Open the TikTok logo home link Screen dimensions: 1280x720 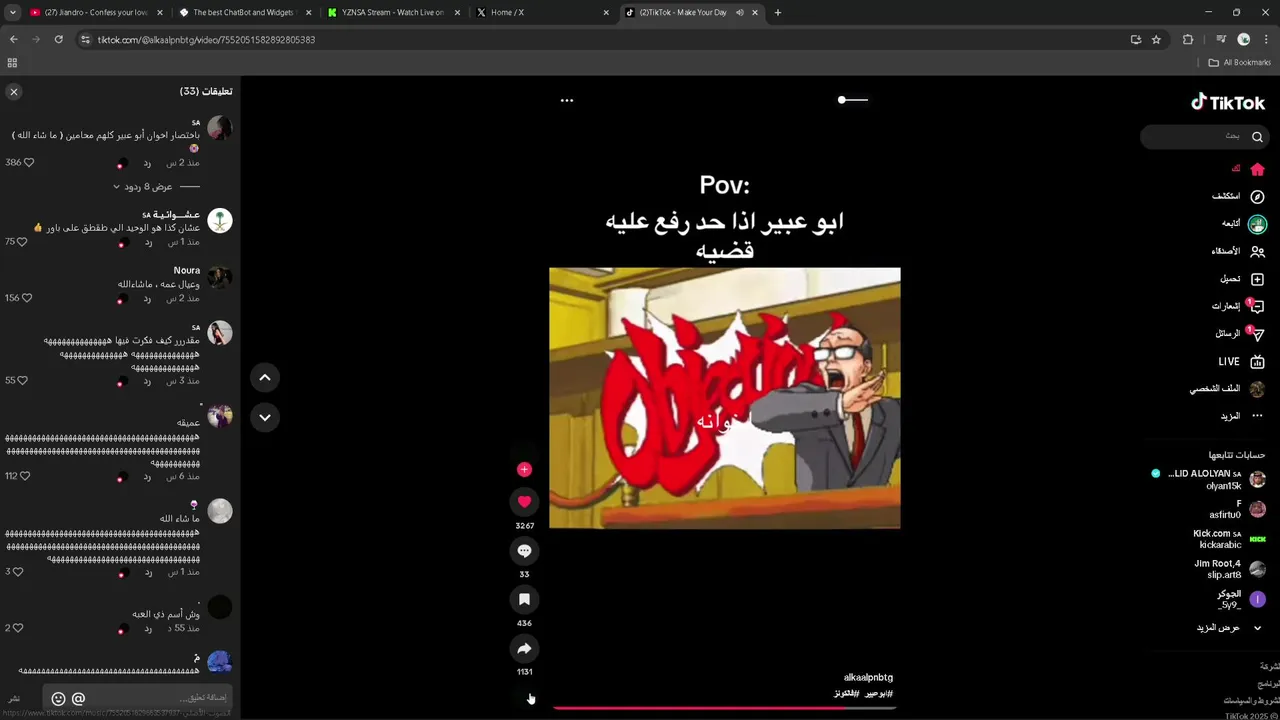click(1228, 102)
